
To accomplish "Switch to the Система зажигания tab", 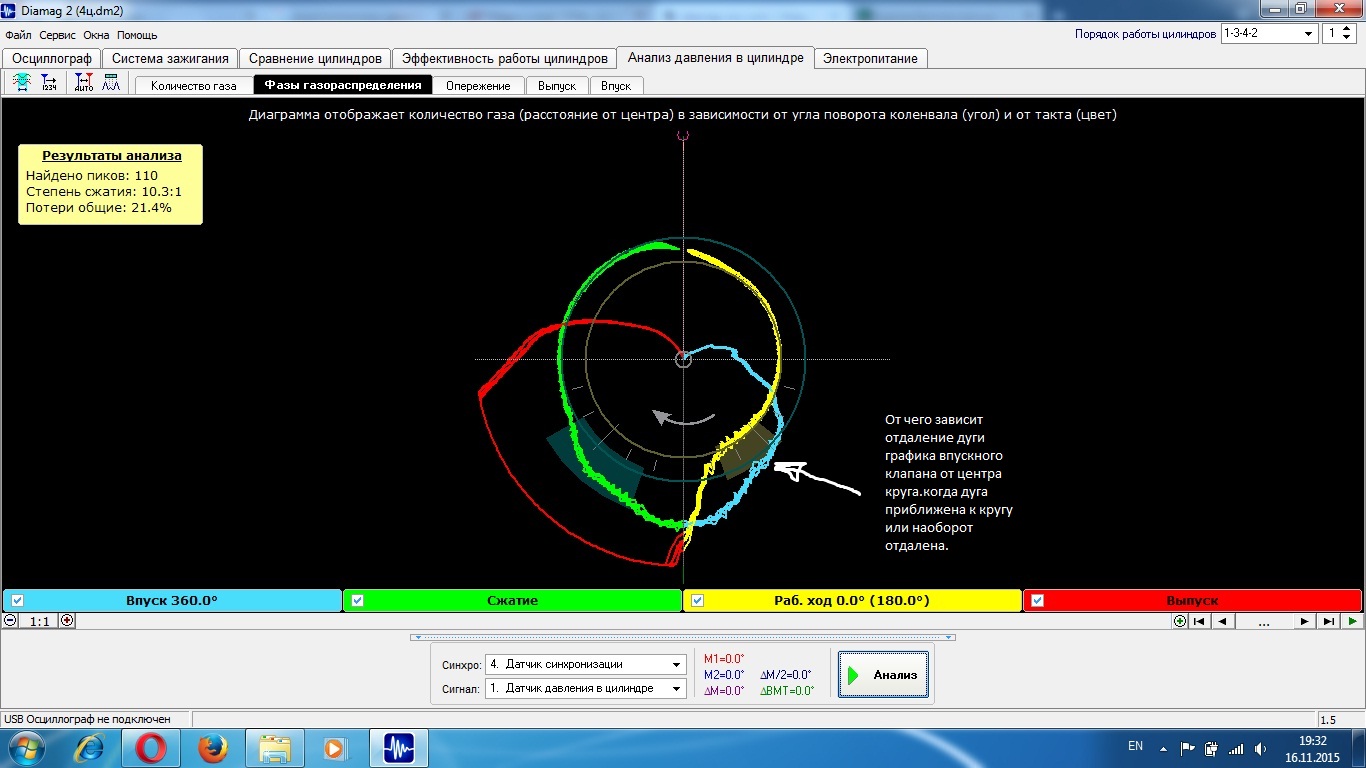I will click(170, 58).
